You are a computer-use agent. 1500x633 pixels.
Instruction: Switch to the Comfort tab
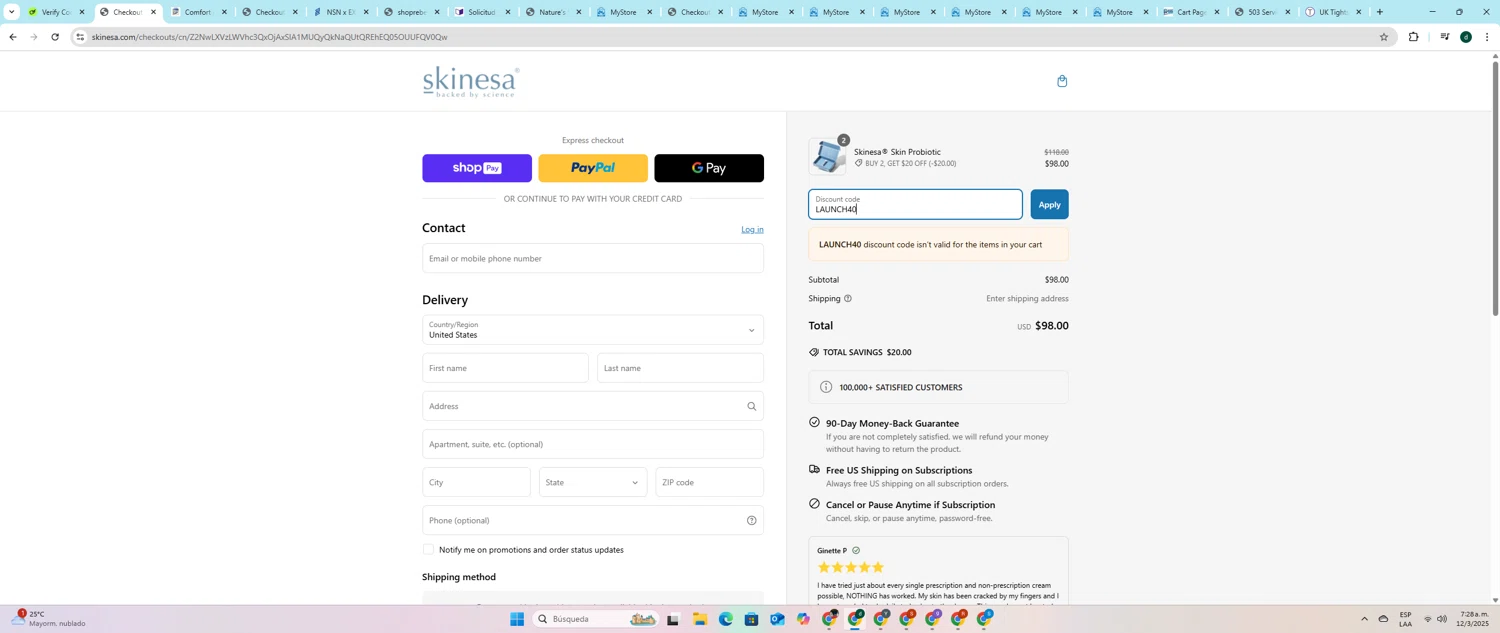[199, 12]
